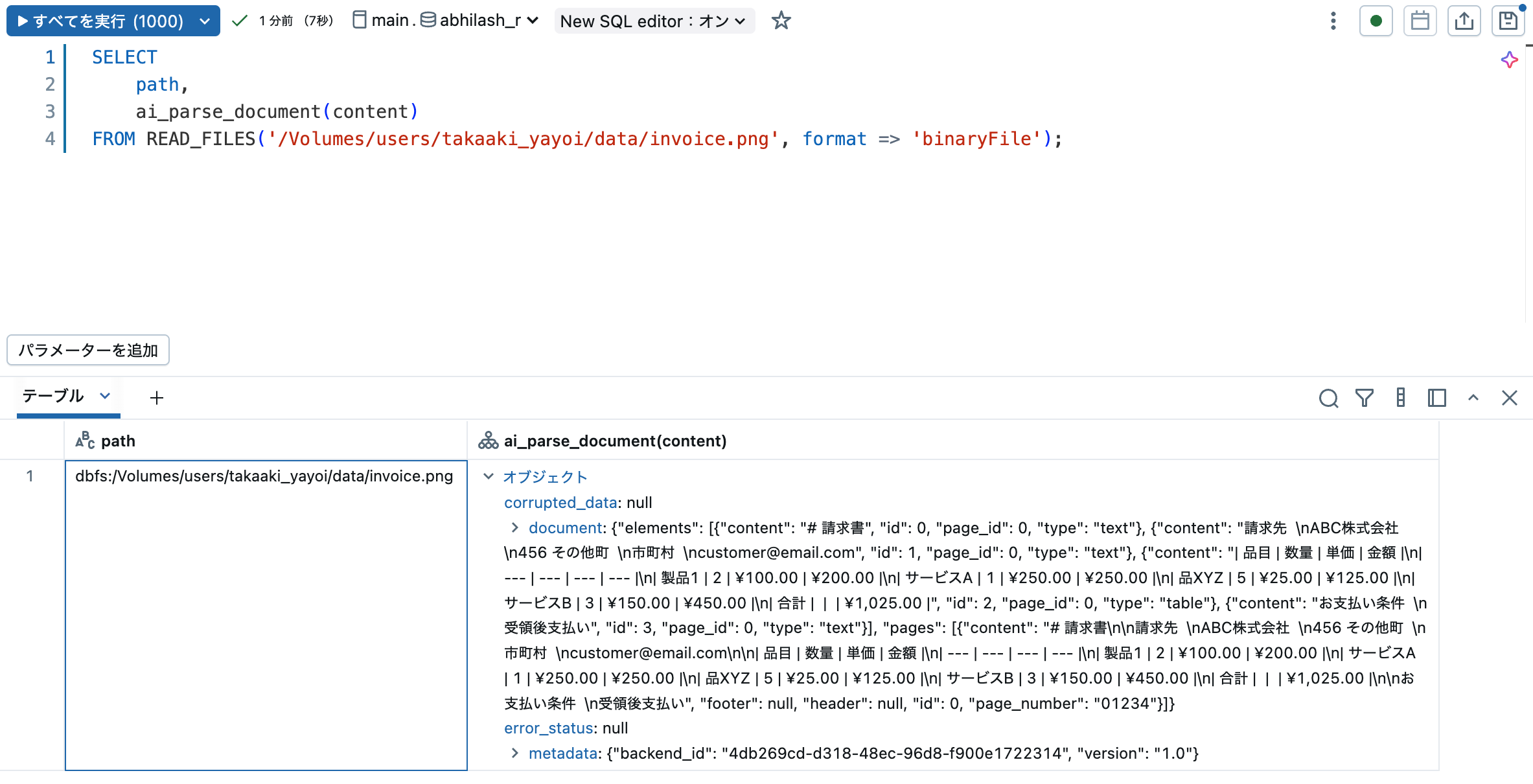
Task: Open the three-dot overflow menu
Action: coord(1333,20)
